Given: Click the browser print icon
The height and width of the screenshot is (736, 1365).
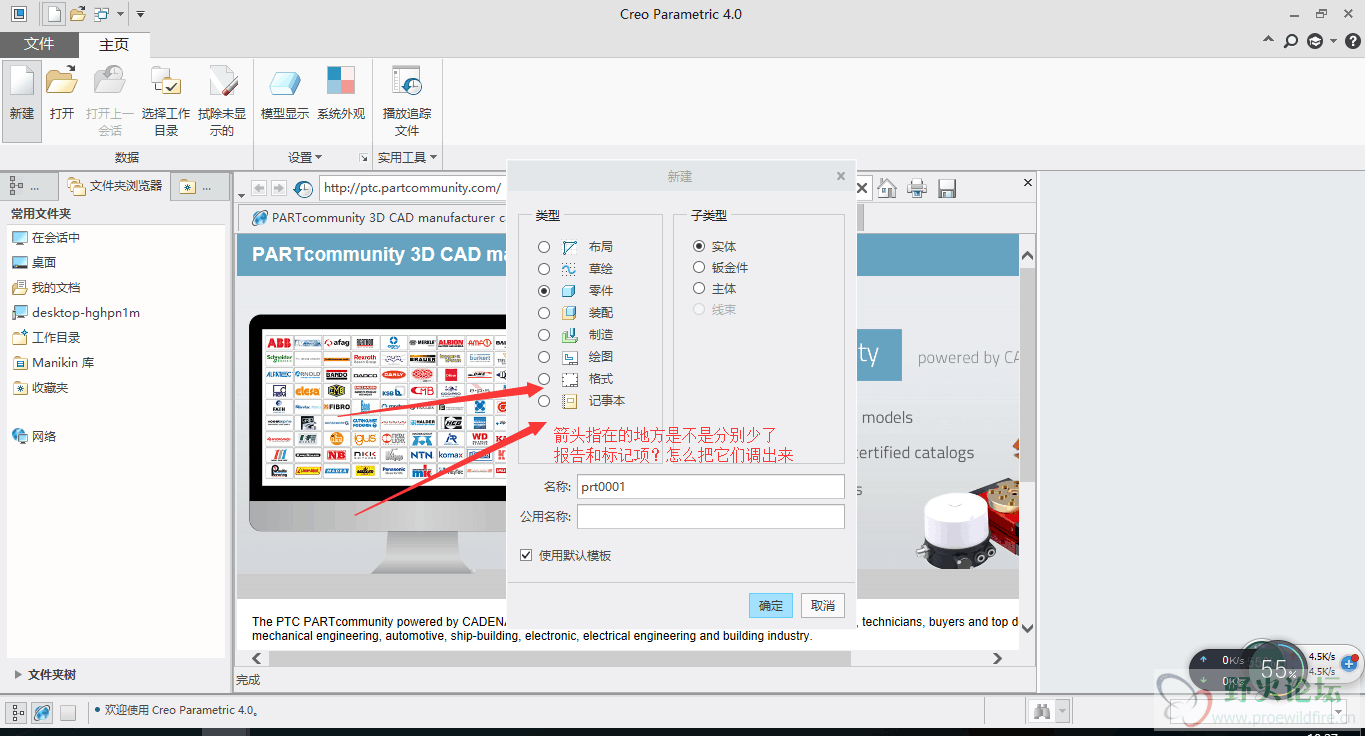Looking at the screenshot, I should (x=917, y=188).
